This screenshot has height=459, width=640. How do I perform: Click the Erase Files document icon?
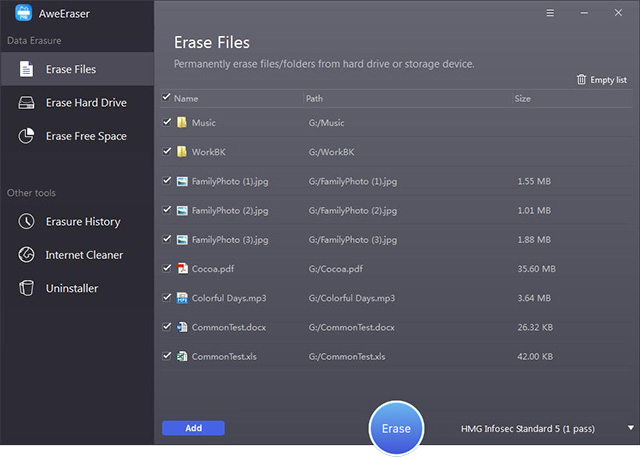pyautogui.click(x=26, y=69)
